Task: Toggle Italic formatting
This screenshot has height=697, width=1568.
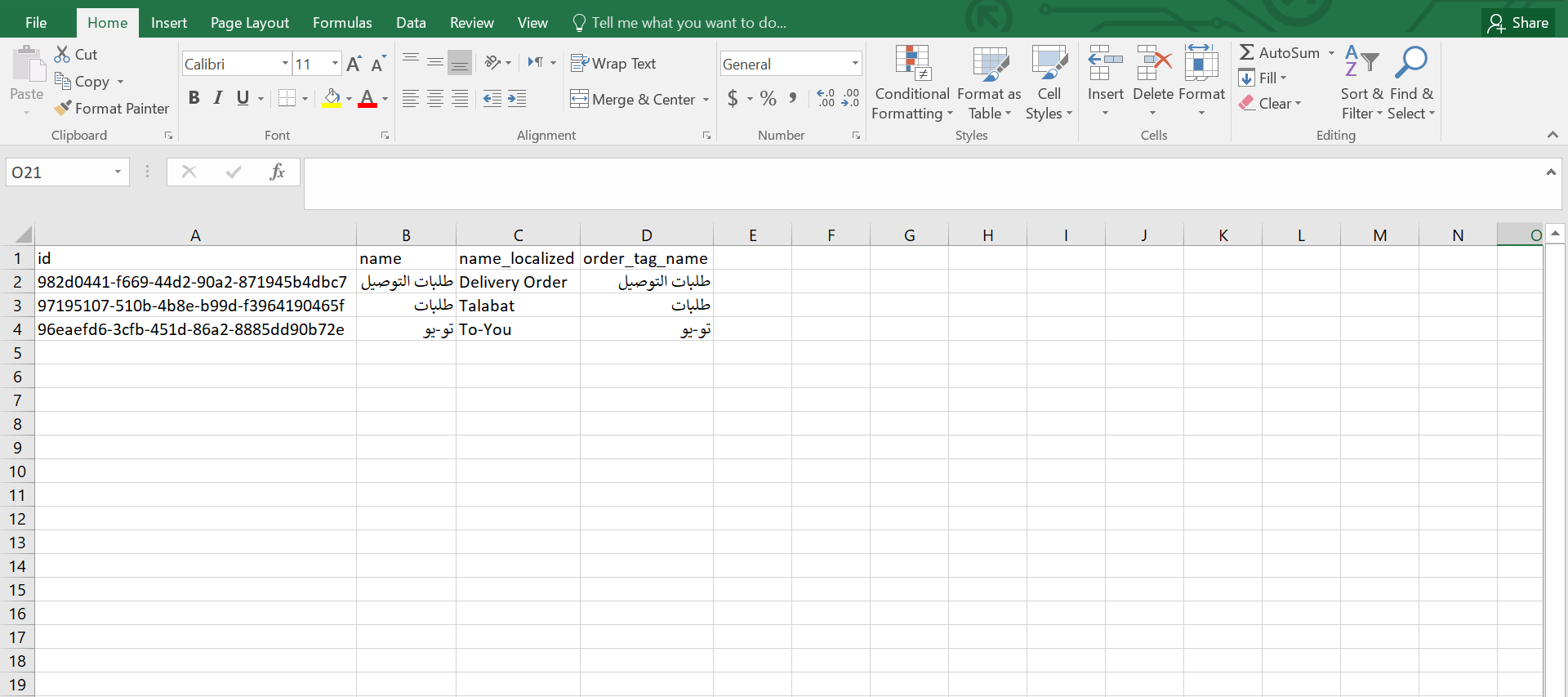Action: click(218, 98)
